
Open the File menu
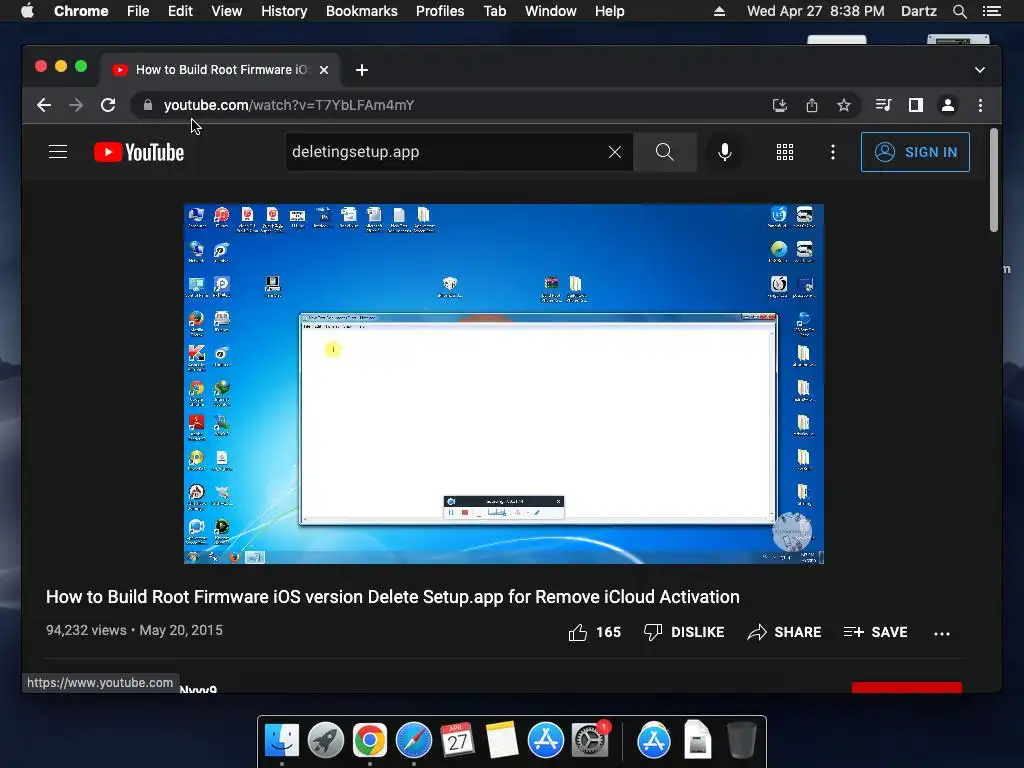pyautogui.click(x=138, y=11)
